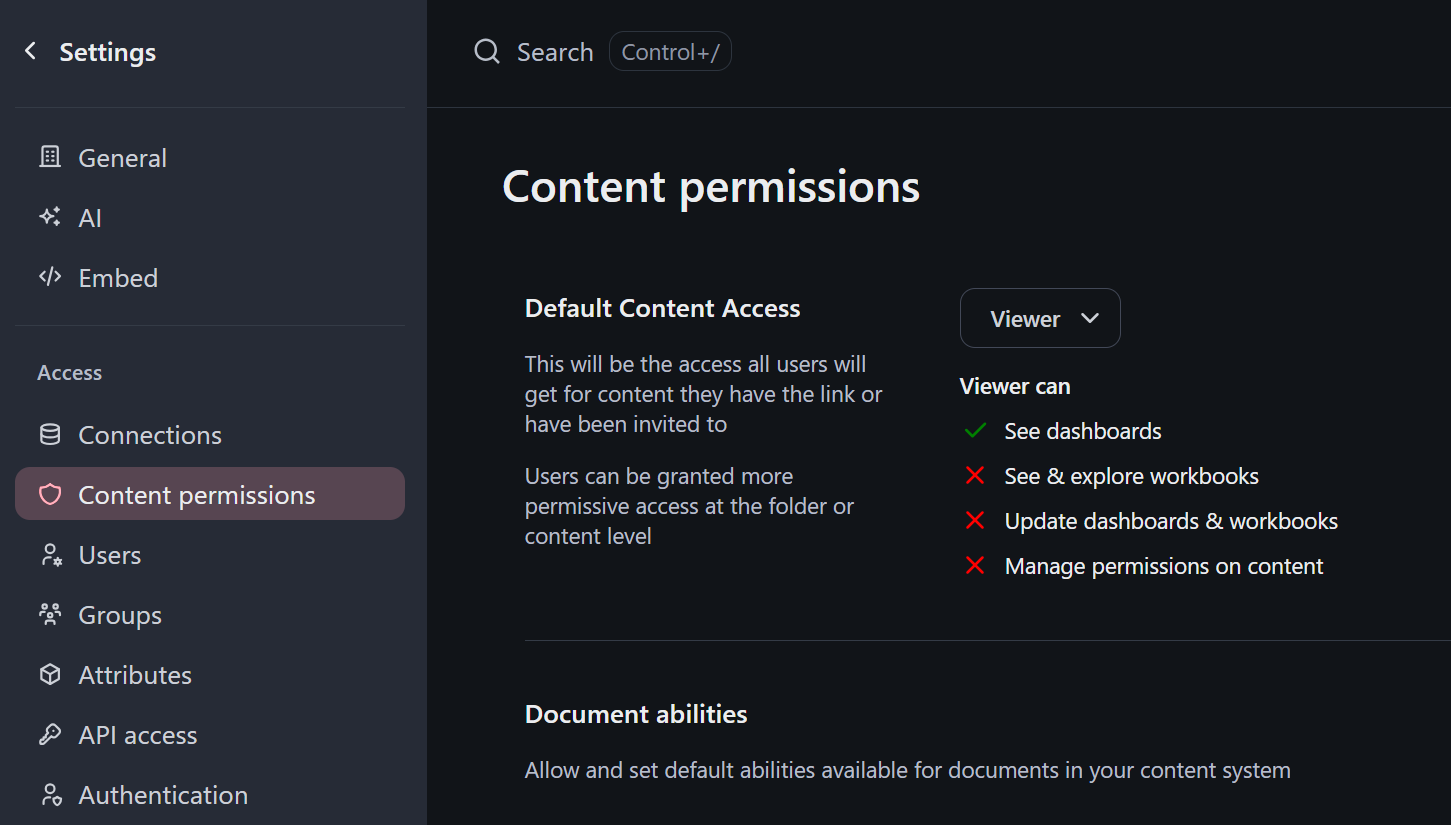Image resolution: width=1451 pixels, height=825 pixels.
Task: Click the API access key icon
Action: point(49,735)
